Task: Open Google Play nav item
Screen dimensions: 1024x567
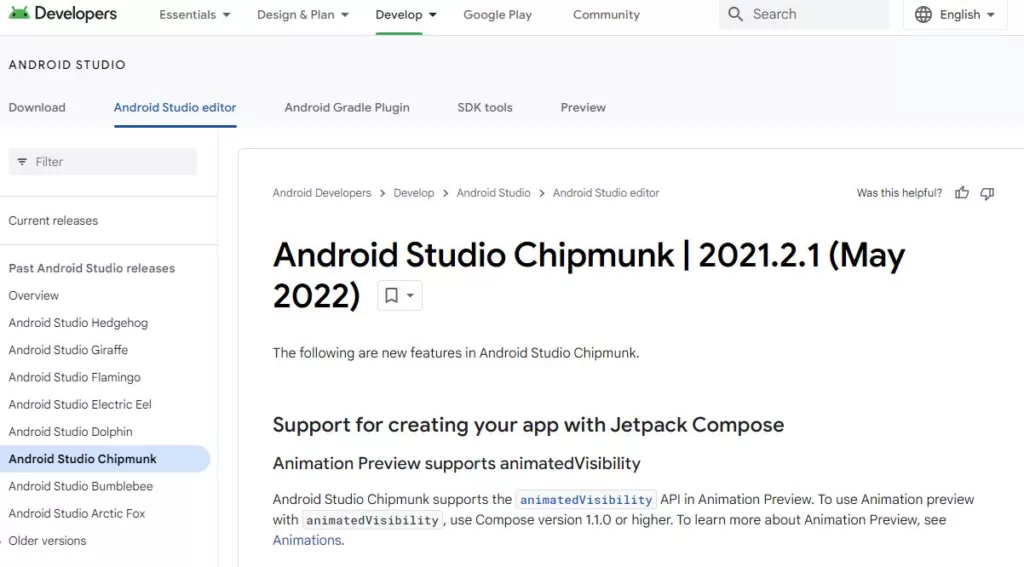Action: click(x=498, y=14)
